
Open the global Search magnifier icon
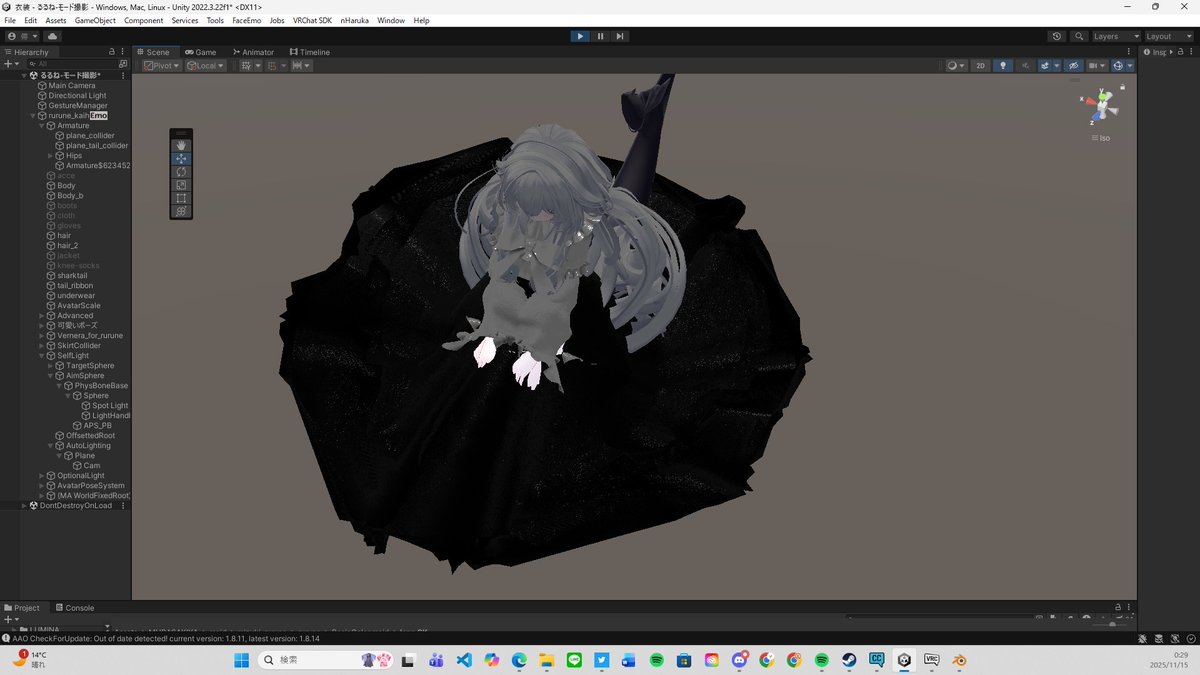(1079, 36)
